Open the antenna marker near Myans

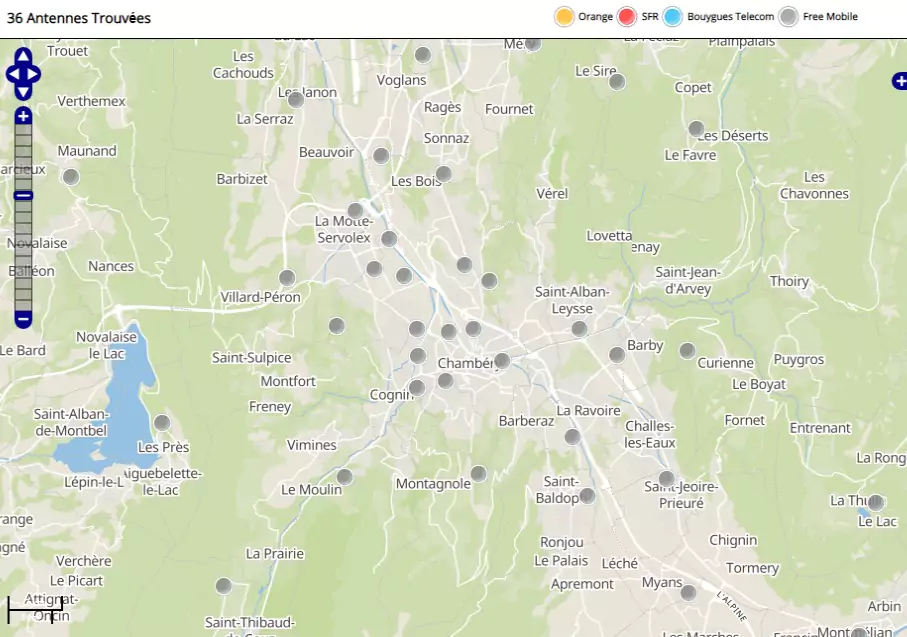coord(688,593)
